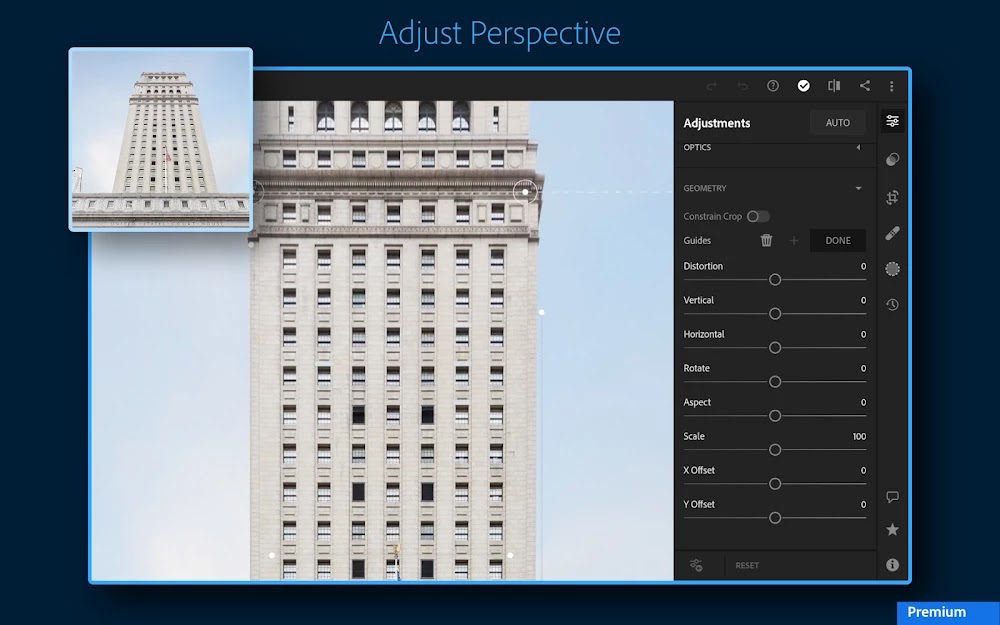This screenshot has width=1000, height=625.
Task: Open the three-dot more options menu
Action: coord(892,85)
